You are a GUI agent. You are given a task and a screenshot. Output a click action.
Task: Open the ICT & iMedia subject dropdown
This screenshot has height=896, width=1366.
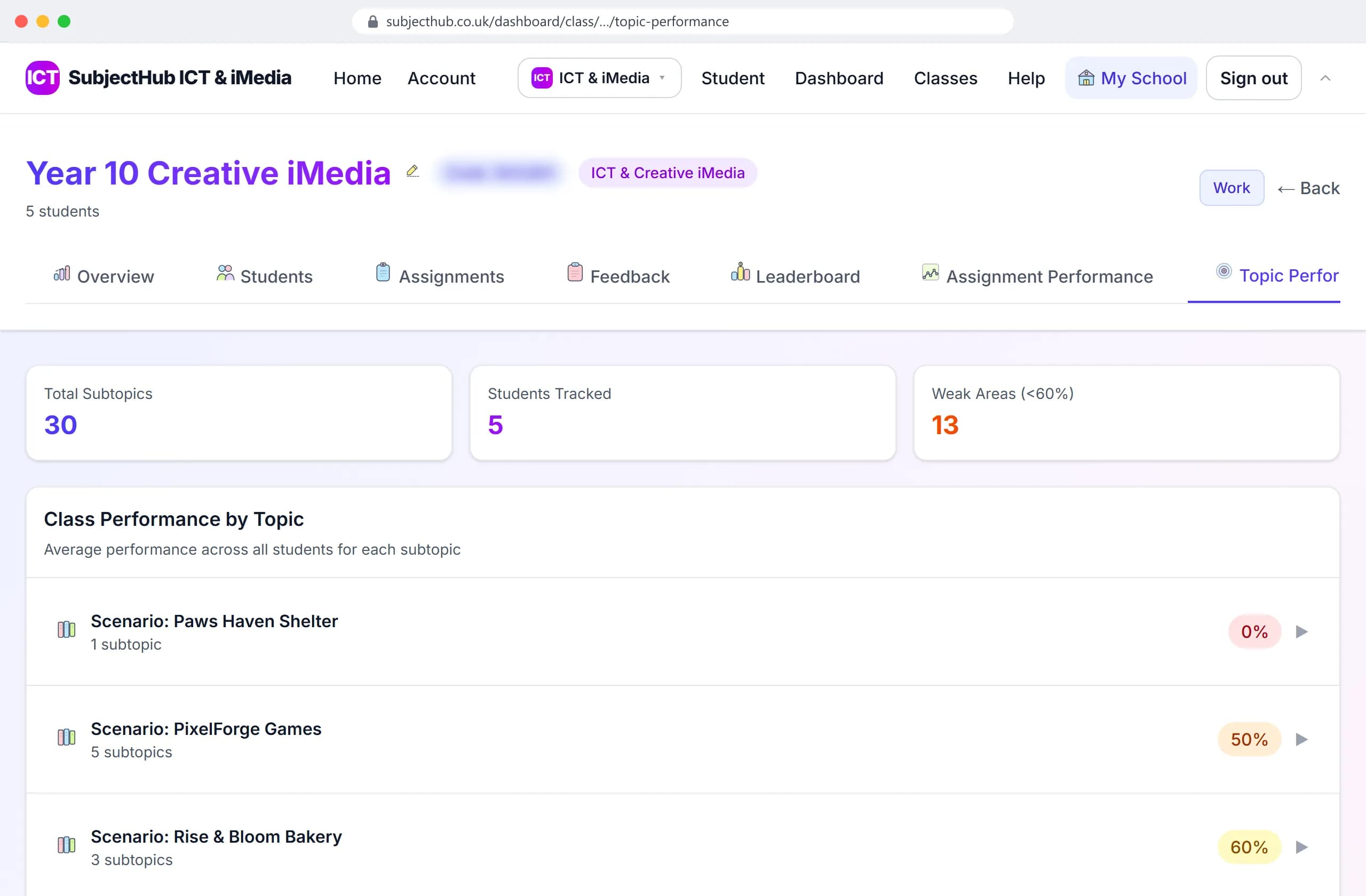point(599,78)
